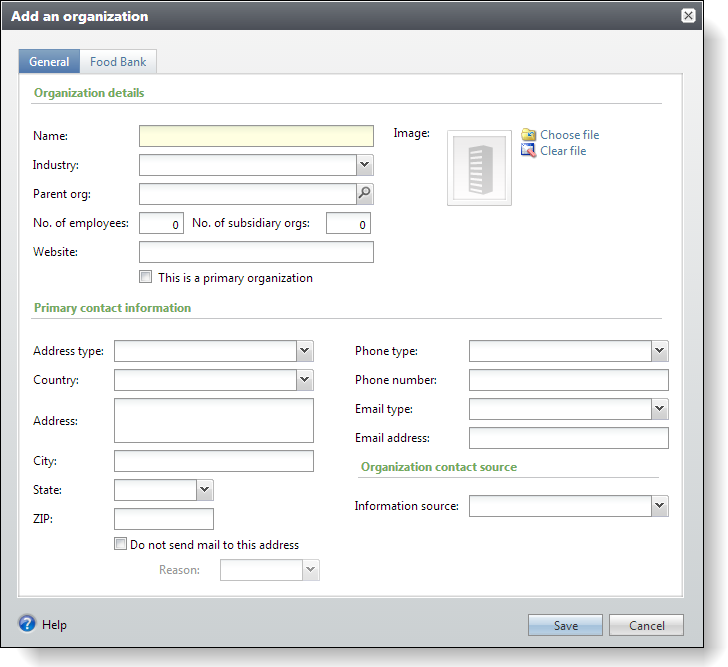The image size is (728, 667).
Task: Click the Email address input field
Action: click(568, 438)
